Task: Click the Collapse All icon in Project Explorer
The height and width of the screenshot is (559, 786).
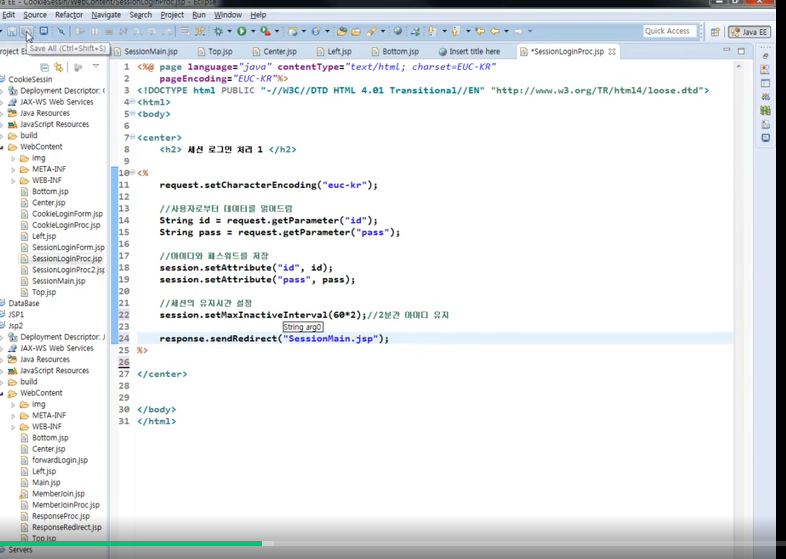Action: [x=44, y=67]
